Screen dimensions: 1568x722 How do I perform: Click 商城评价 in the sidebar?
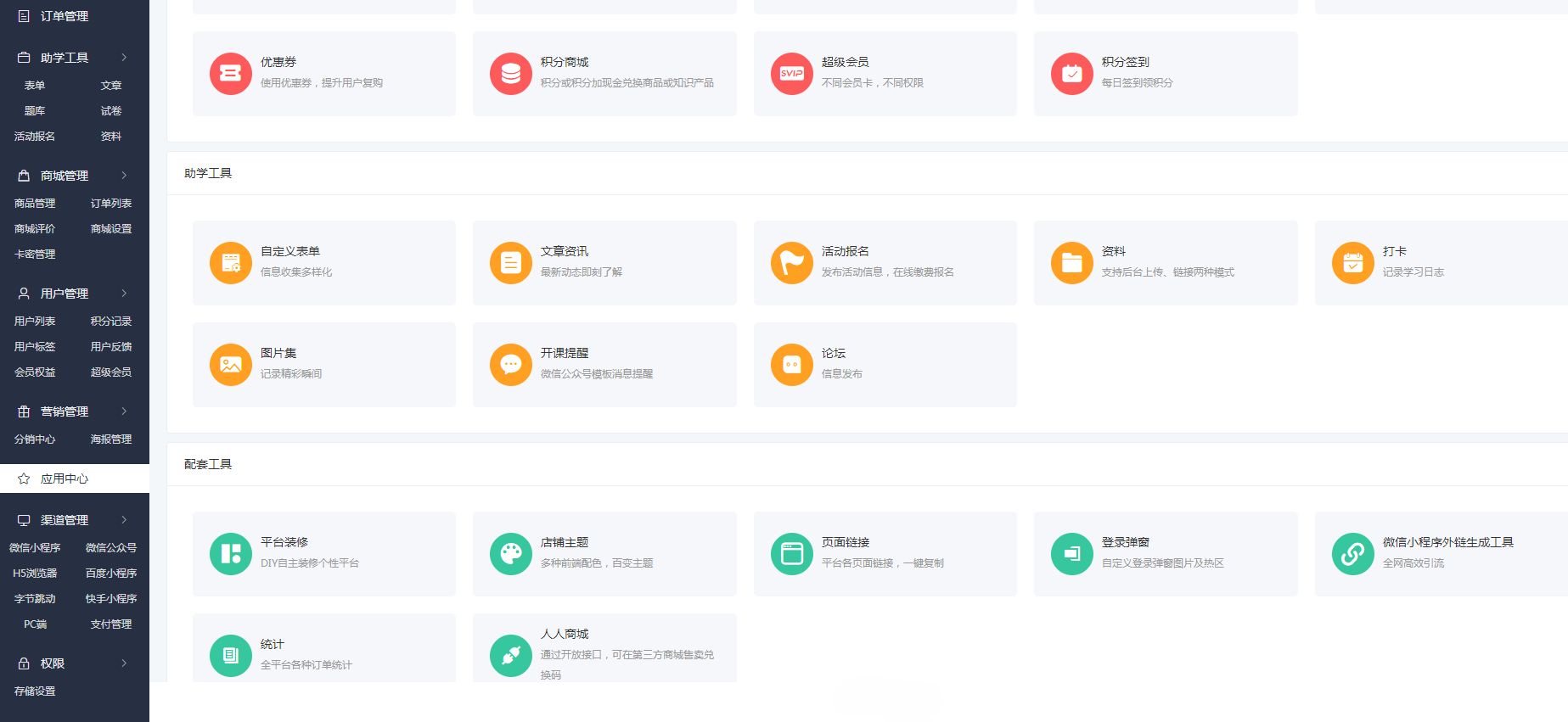(35, 229)
